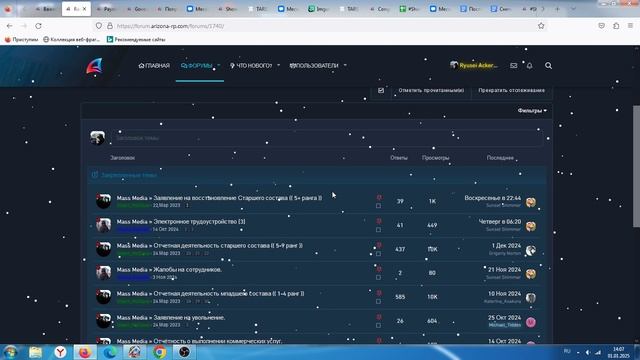Viewport: 640px width, 360px height.
Task: Toggle the select-all checkbox above the thread list
Action: click(x=381, y=90)
